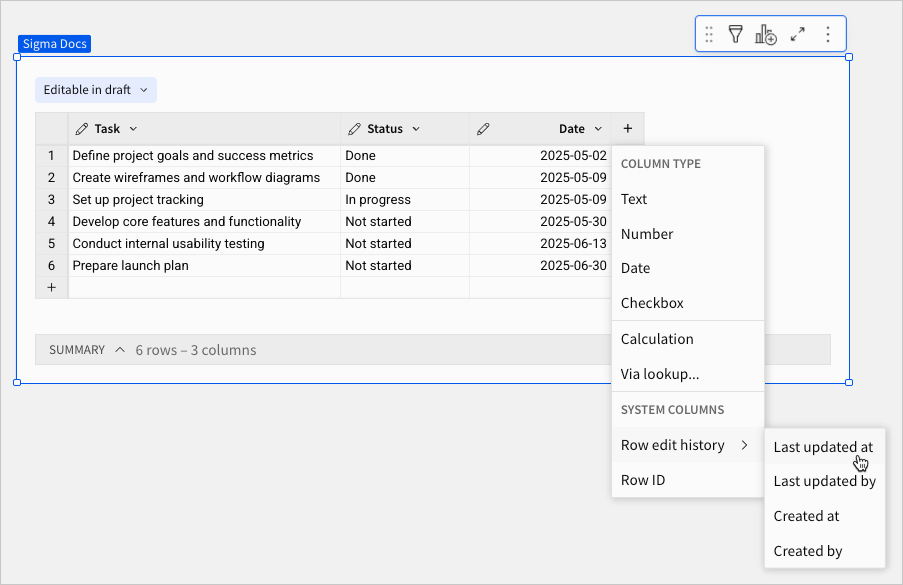
Task: Click the In progress status cell
Action: point(378,199)
